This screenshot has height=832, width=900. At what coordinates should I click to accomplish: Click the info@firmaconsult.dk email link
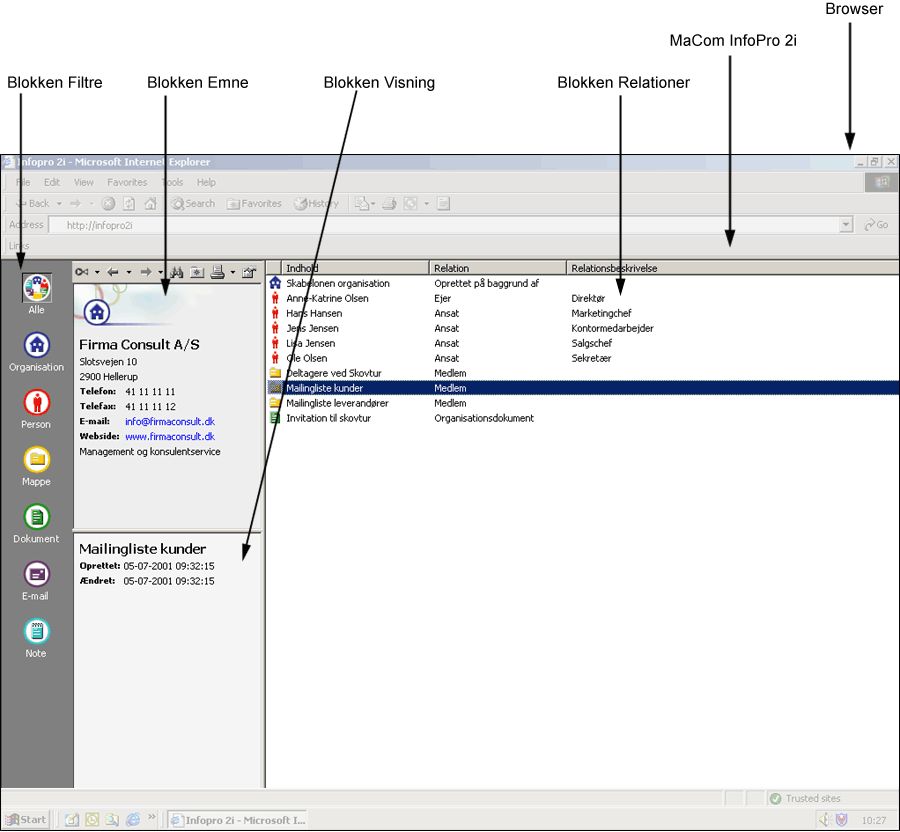(170, 421)
